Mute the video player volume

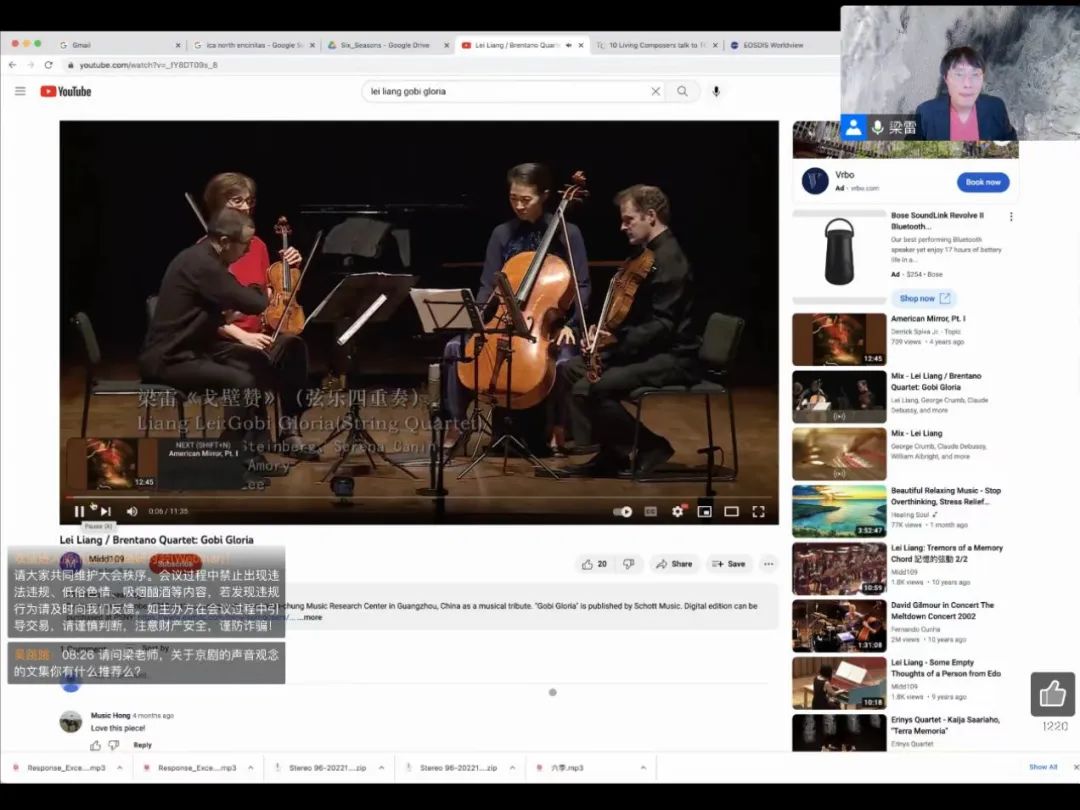pos(131,511)
